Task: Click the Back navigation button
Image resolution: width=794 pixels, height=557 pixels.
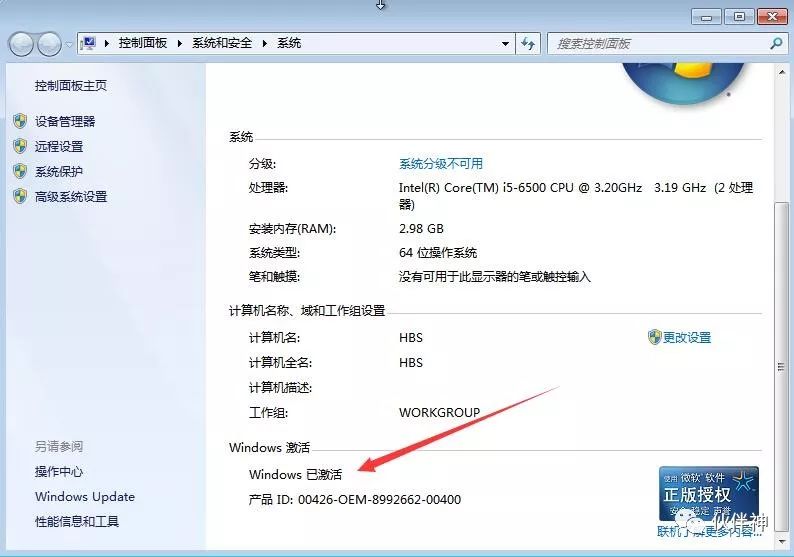Action: 21,44
